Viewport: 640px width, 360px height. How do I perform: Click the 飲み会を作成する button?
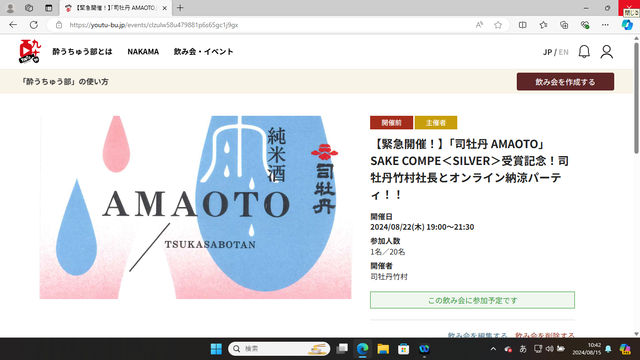[565, 82]
